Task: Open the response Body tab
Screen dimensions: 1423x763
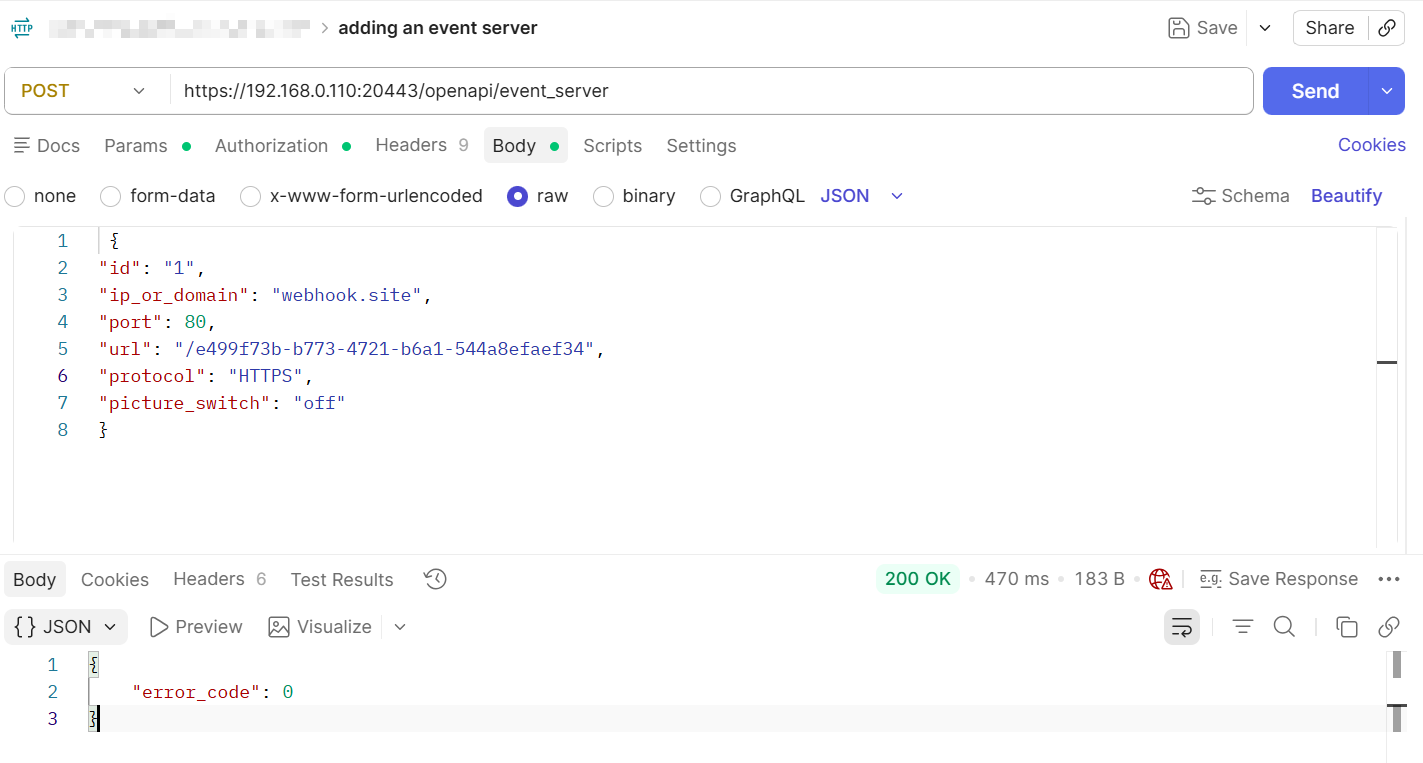Action: [35, 580]
